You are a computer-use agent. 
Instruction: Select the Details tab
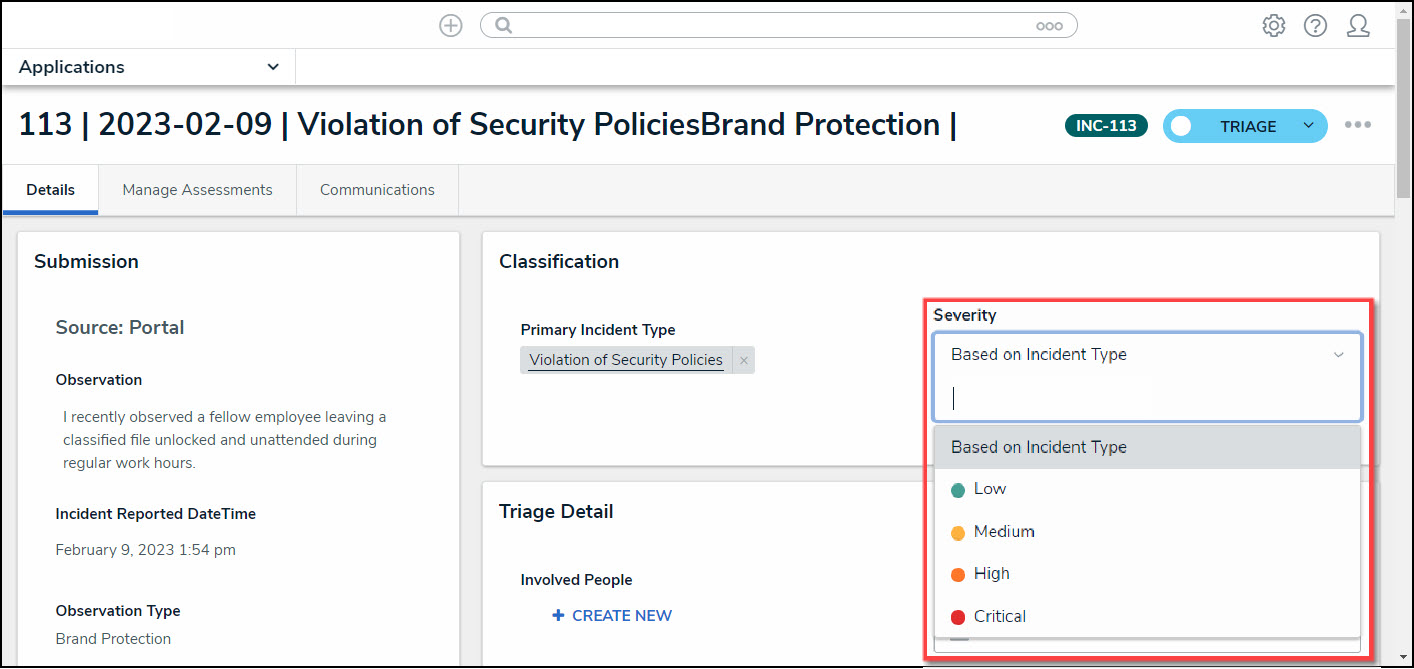coord(50,190)
